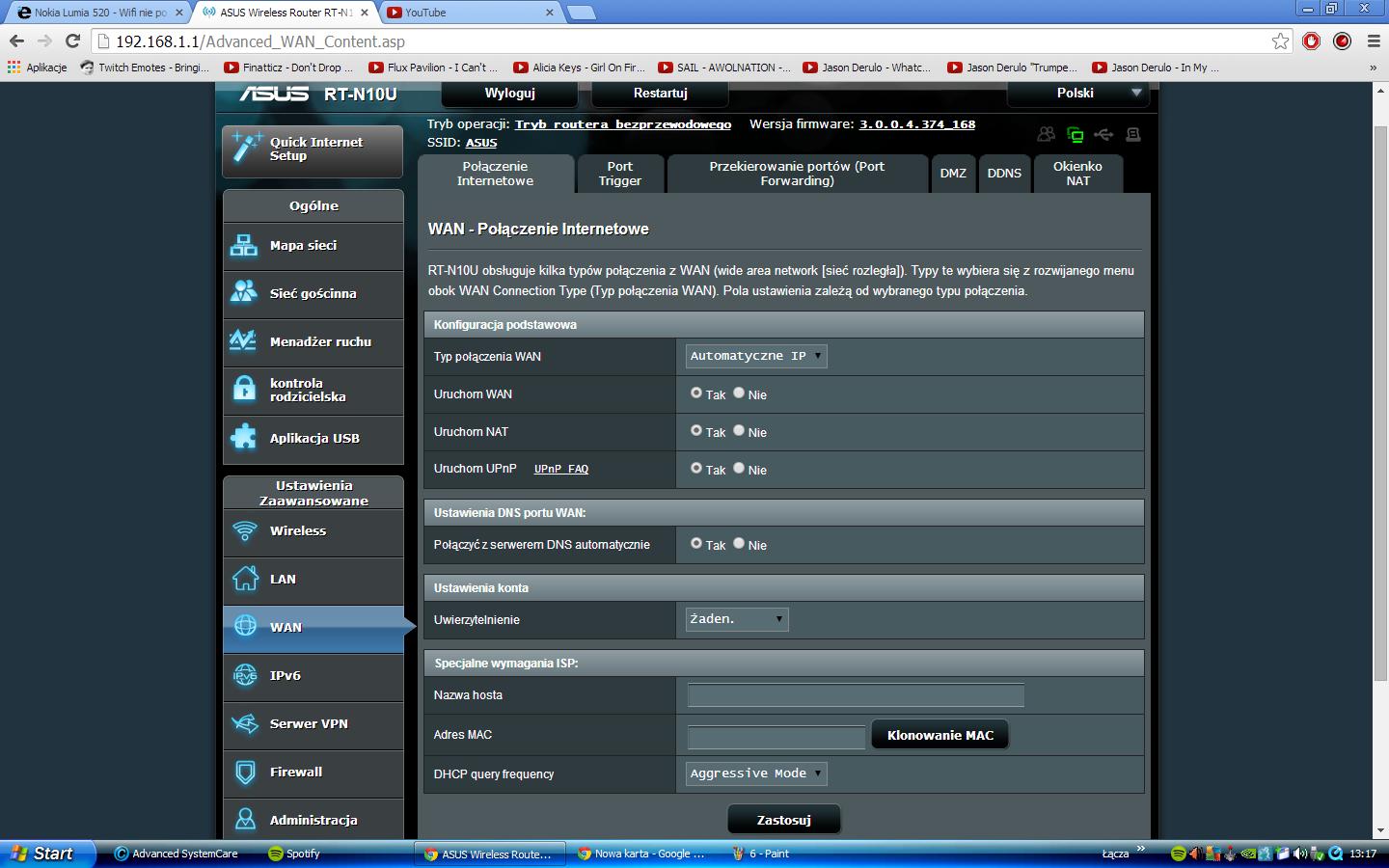Image resolution: width=1389 pixels, height=868 pixels.
Task: Bookmark this page with star icon
Action: (x=1280, y=41)
